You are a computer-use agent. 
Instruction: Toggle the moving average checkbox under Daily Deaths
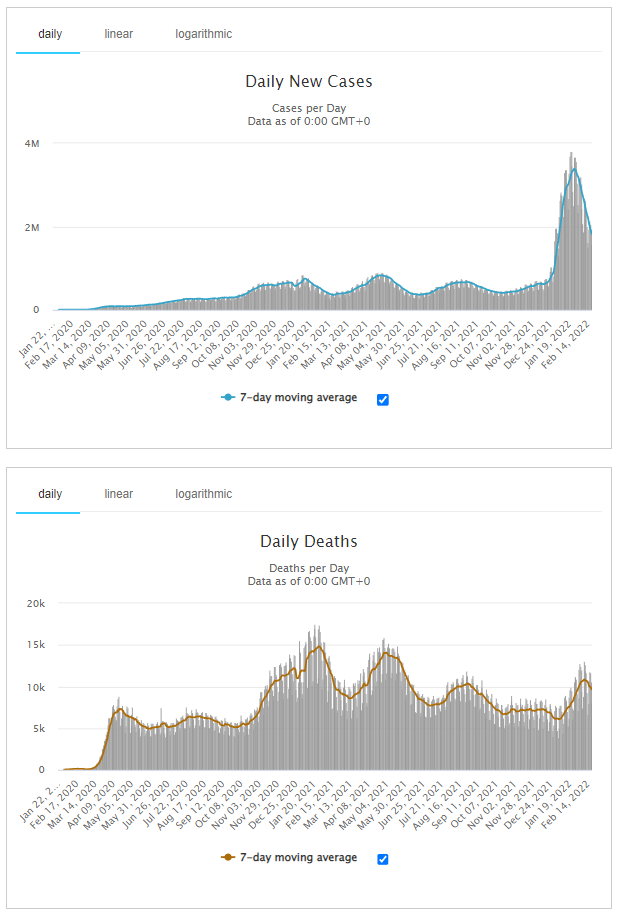[383, 859]
